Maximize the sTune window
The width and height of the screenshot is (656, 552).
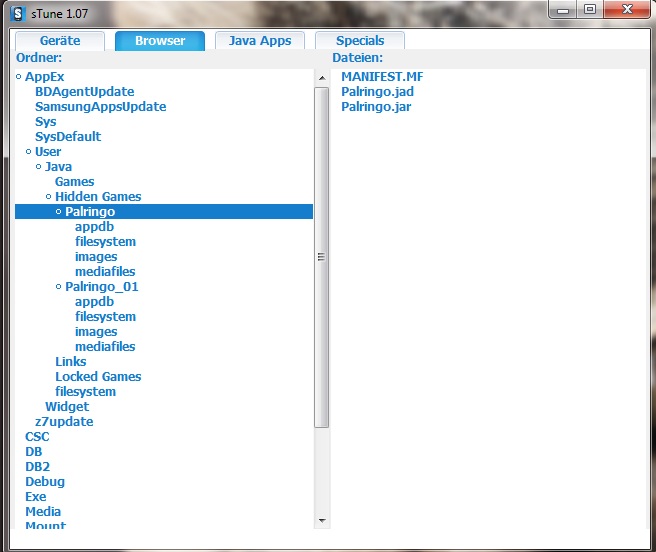(590, 10)
